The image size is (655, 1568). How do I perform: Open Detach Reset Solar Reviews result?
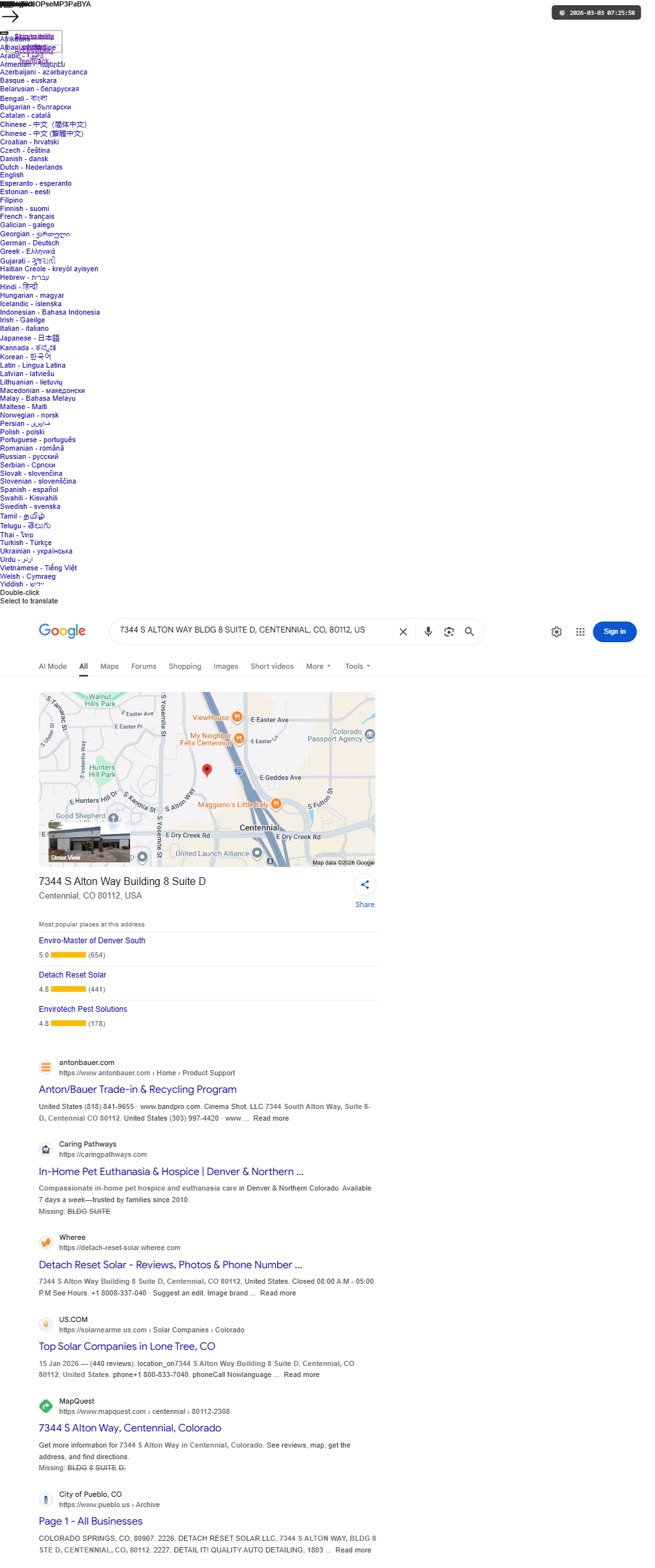(170, 1265)
